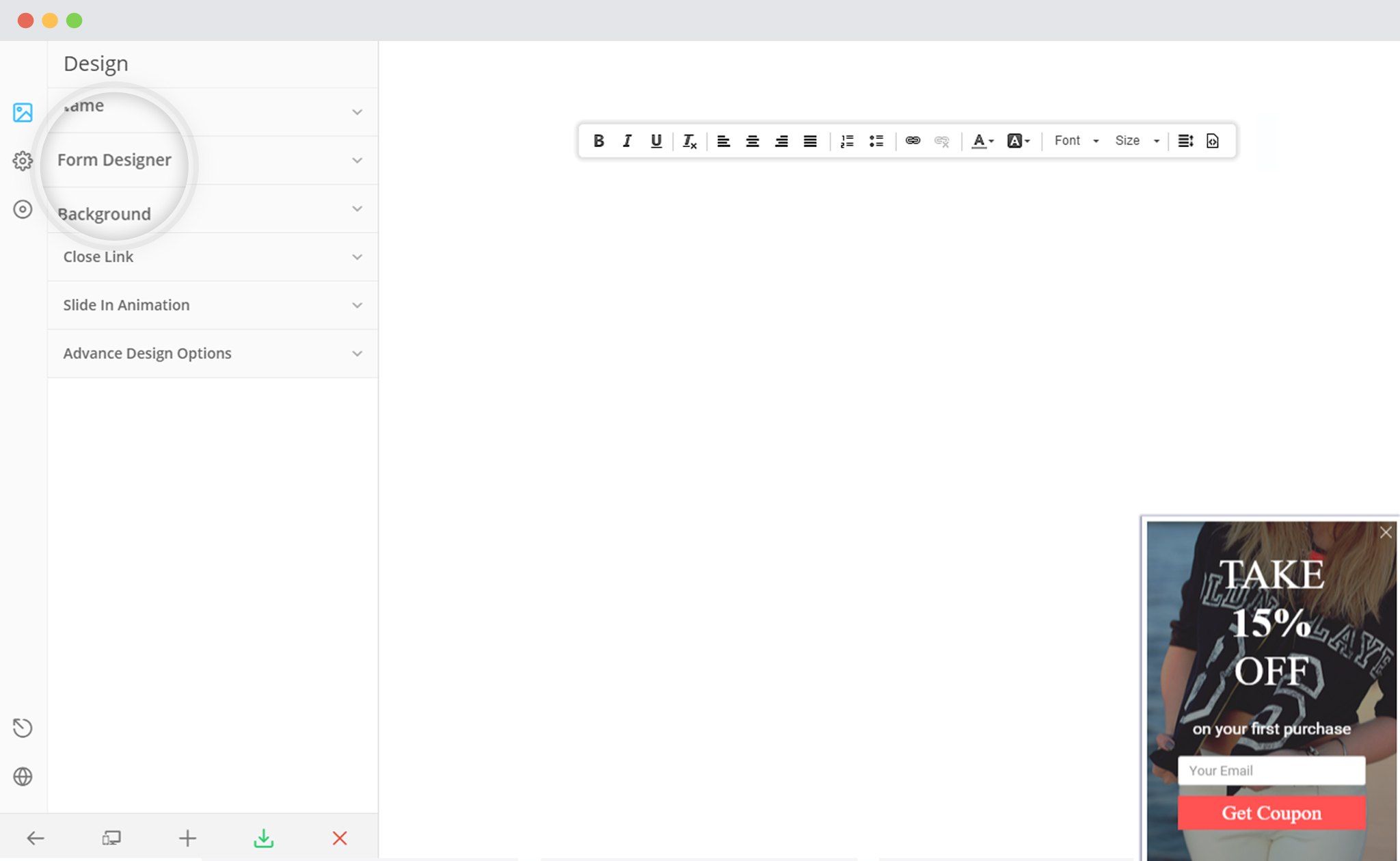Open the background color picker
This screenshot has width=1400, height=861.
click(1018, 141)
